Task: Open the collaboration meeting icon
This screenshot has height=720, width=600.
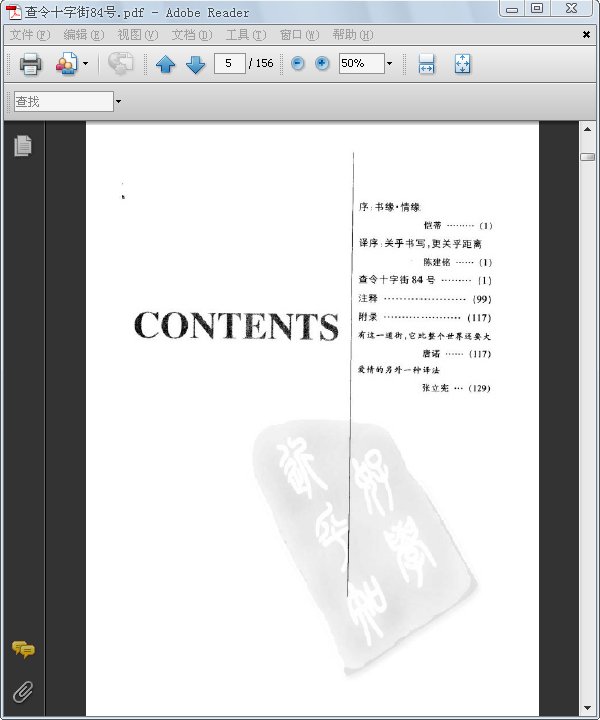Action: click(67, 64)
